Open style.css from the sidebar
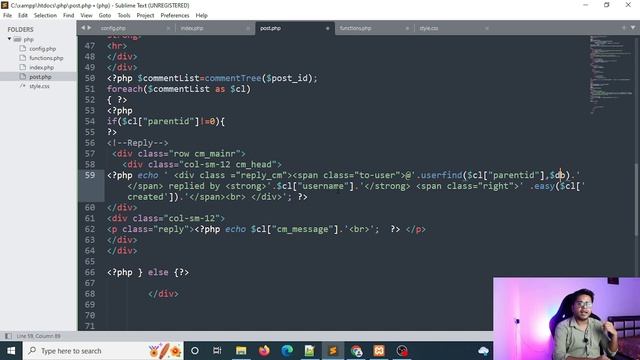 click(39, 86)
